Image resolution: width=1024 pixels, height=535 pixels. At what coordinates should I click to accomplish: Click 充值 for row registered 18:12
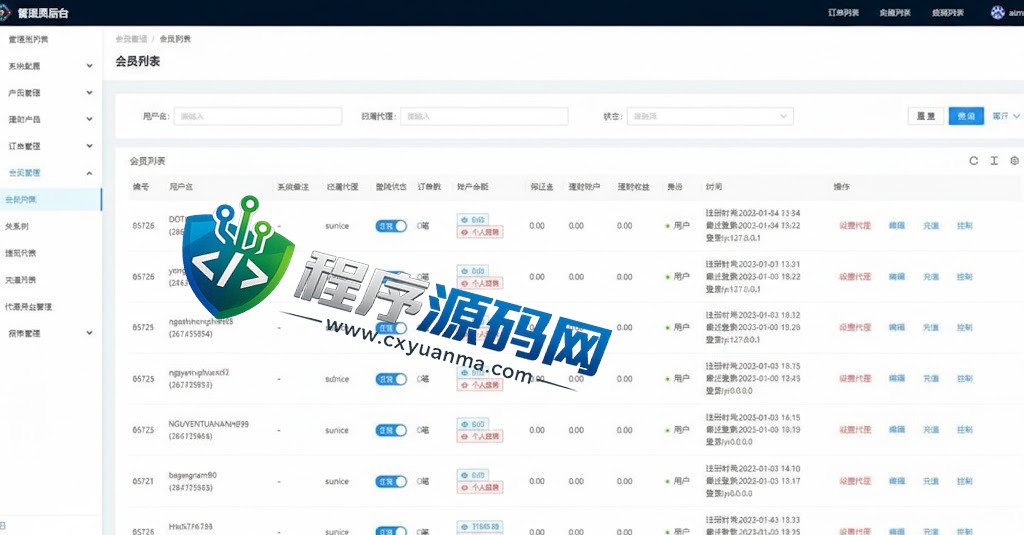tap(931, 328)
